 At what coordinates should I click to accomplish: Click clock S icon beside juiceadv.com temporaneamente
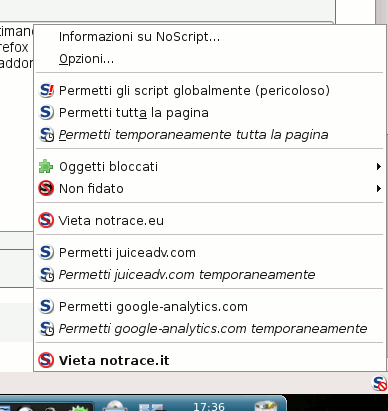coord(46,274)
